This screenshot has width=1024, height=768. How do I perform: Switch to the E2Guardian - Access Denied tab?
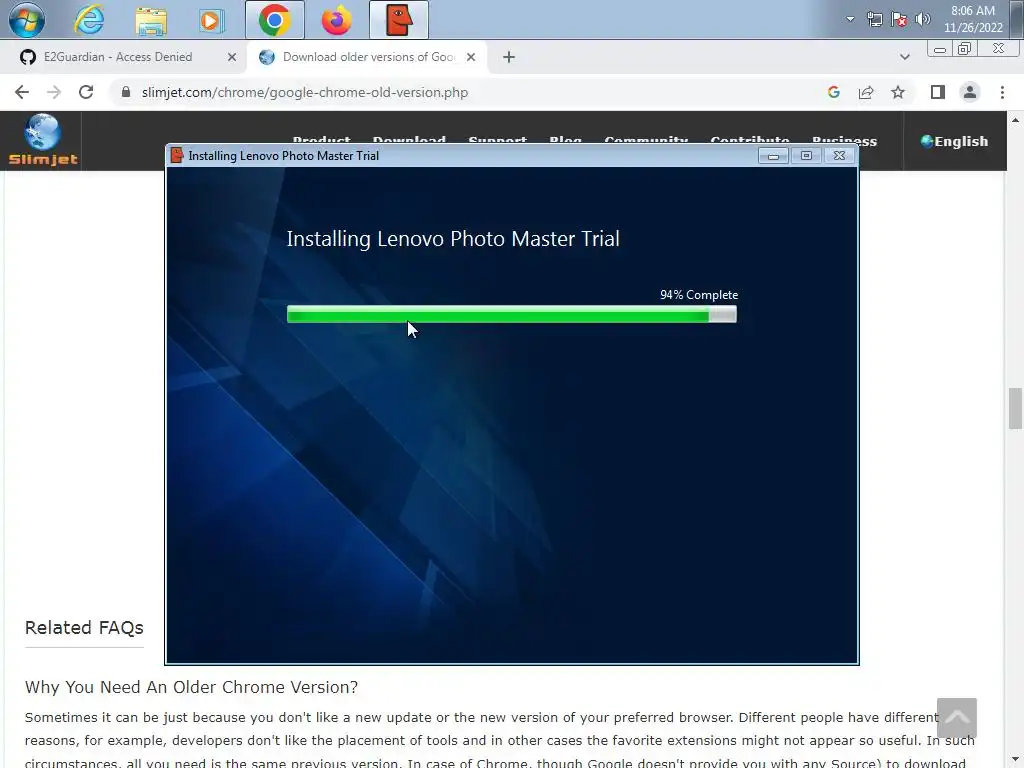click(118, 57)
